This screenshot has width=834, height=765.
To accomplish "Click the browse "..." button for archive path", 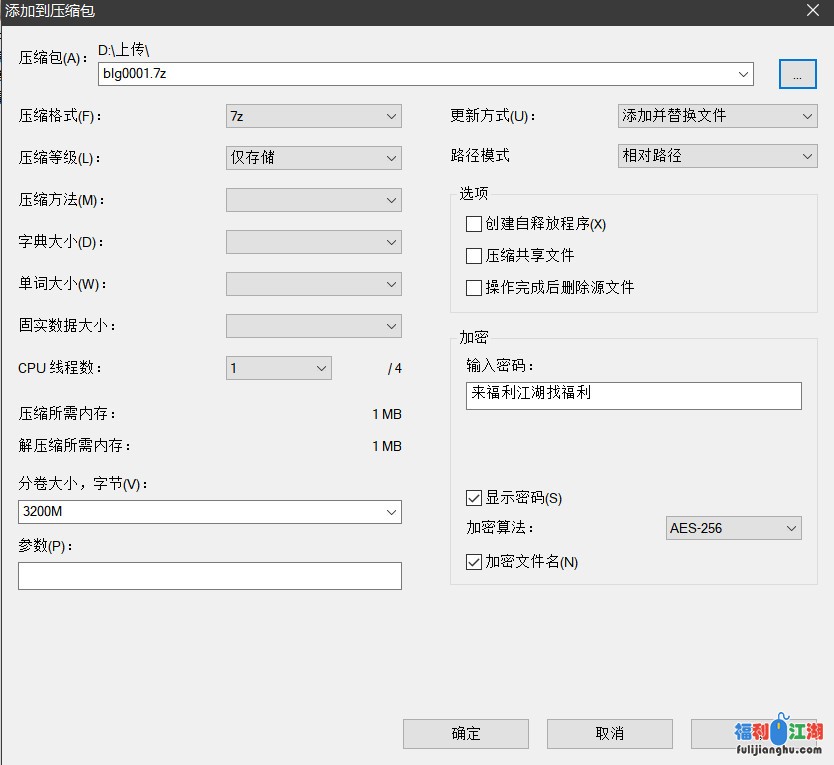I will tap(797, 75).
